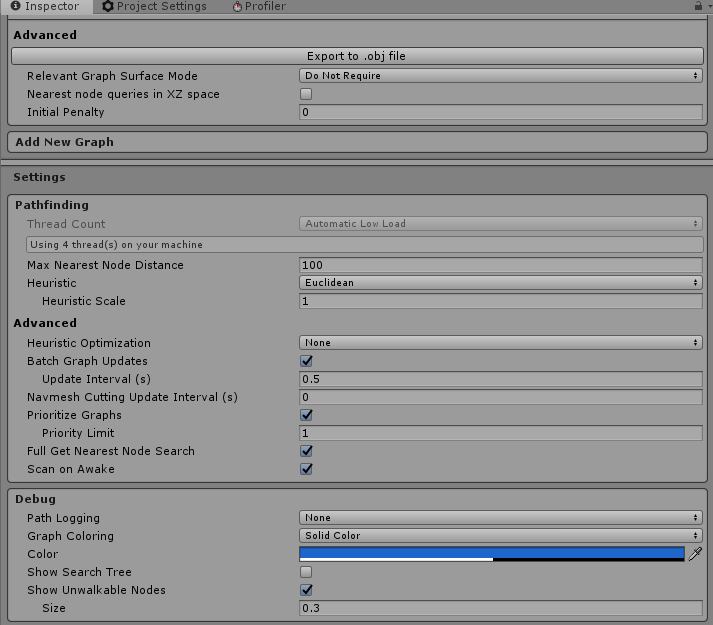
Task: Click Export to .obj file button
Action: point(357,56)
